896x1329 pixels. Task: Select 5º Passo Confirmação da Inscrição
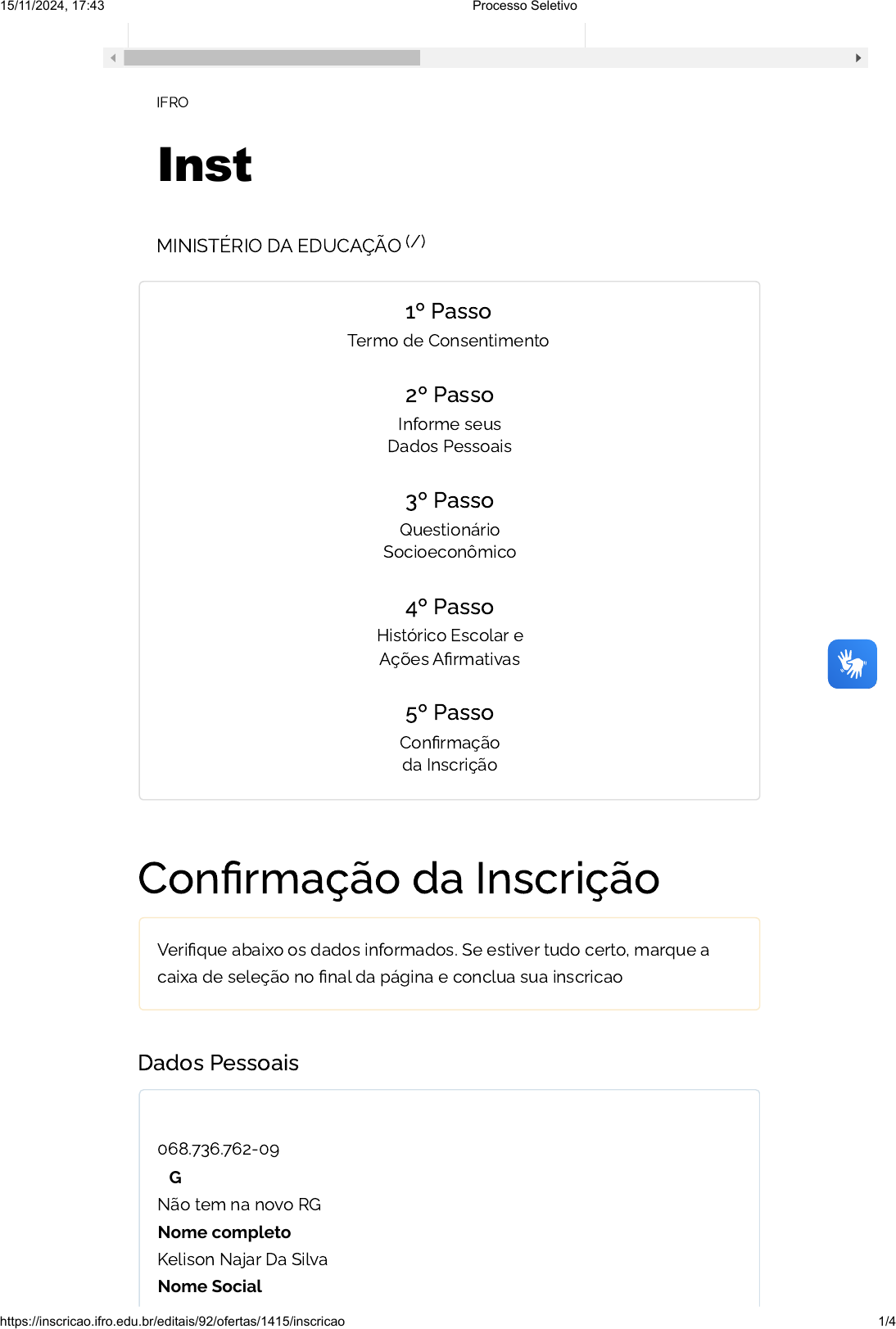[x=449, y=737]
